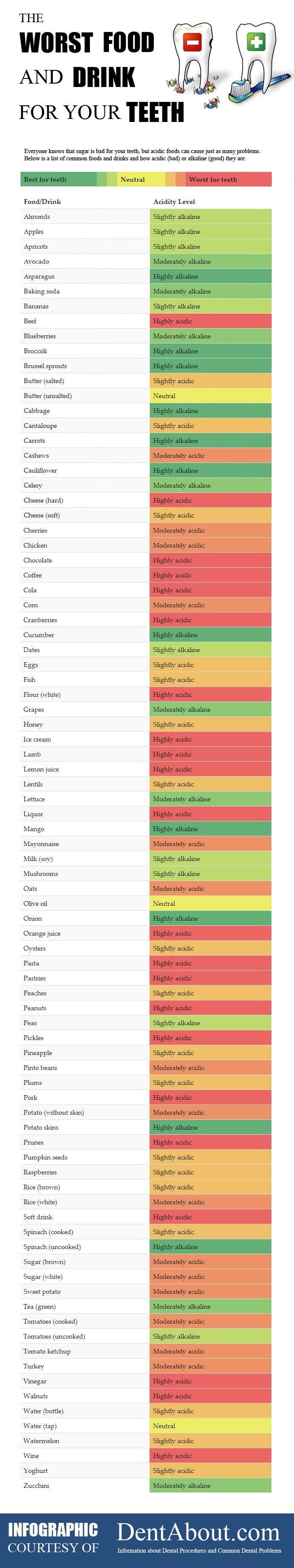
Task: Click the Neutral cell for Butter (unsalted)
Action: [210, 396]
